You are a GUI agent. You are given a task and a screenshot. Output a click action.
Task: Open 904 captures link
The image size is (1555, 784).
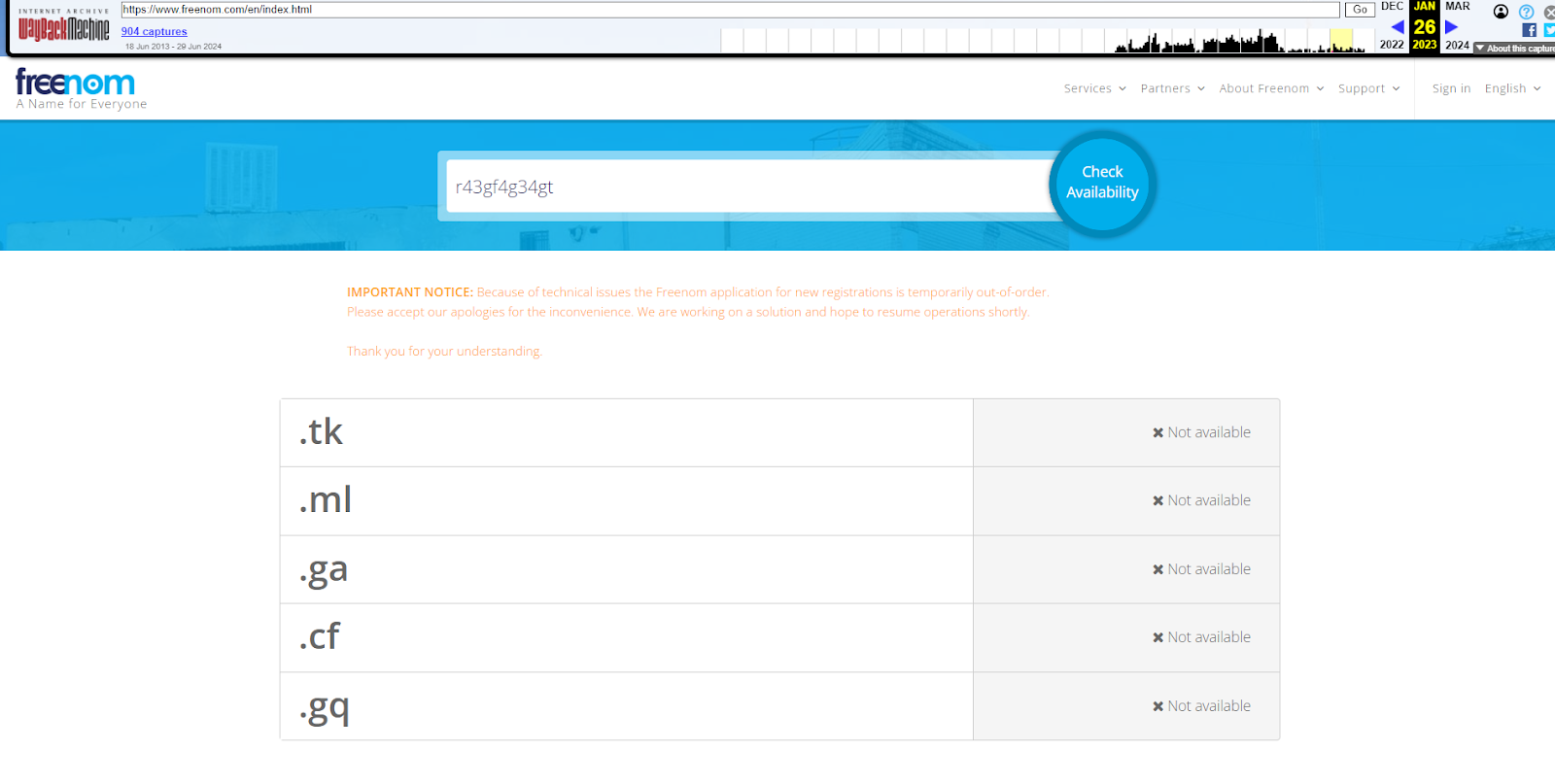click(x=155, y=31)
